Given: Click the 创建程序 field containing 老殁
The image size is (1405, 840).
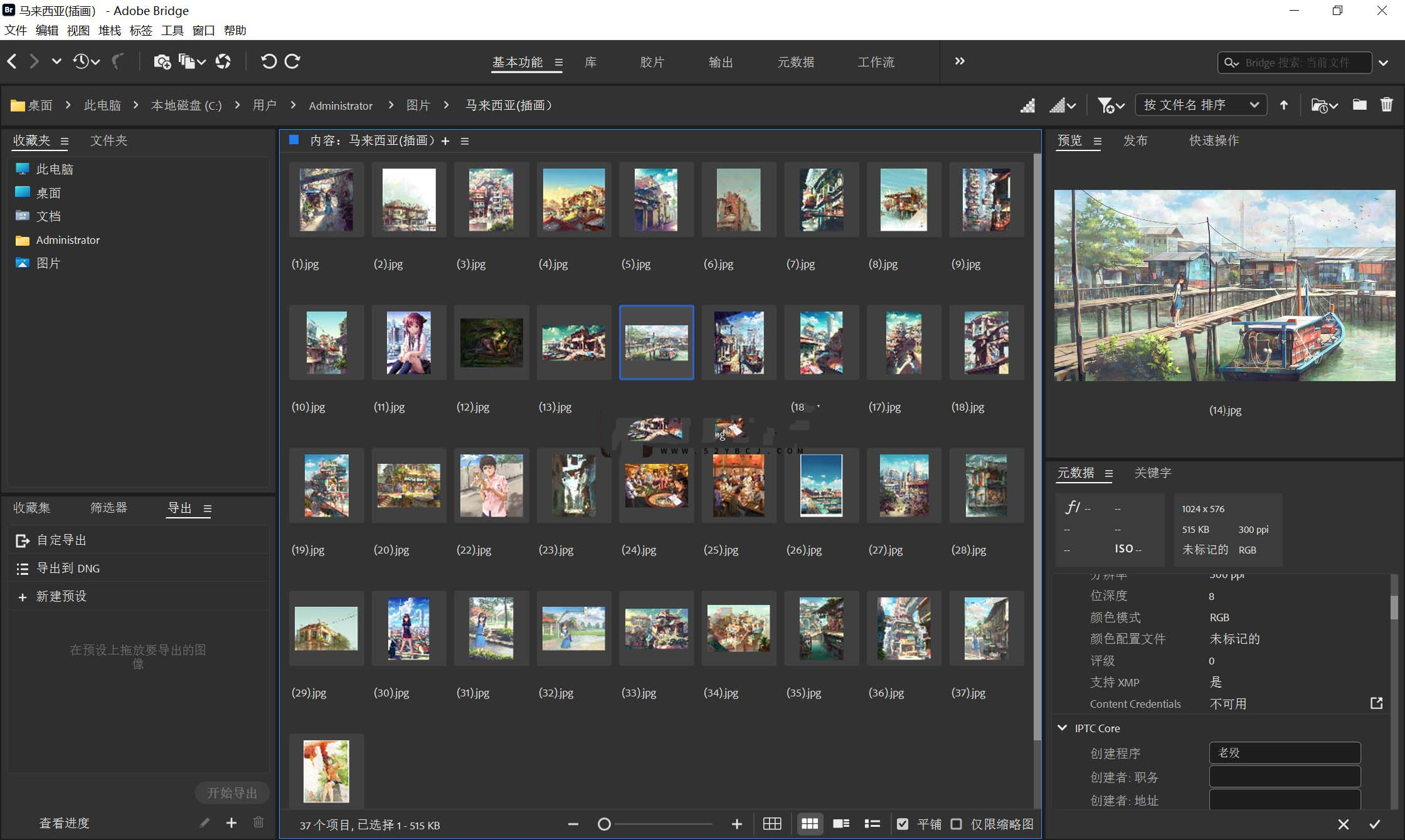Looking at the screenshot, I should (x=1285, y=753).
